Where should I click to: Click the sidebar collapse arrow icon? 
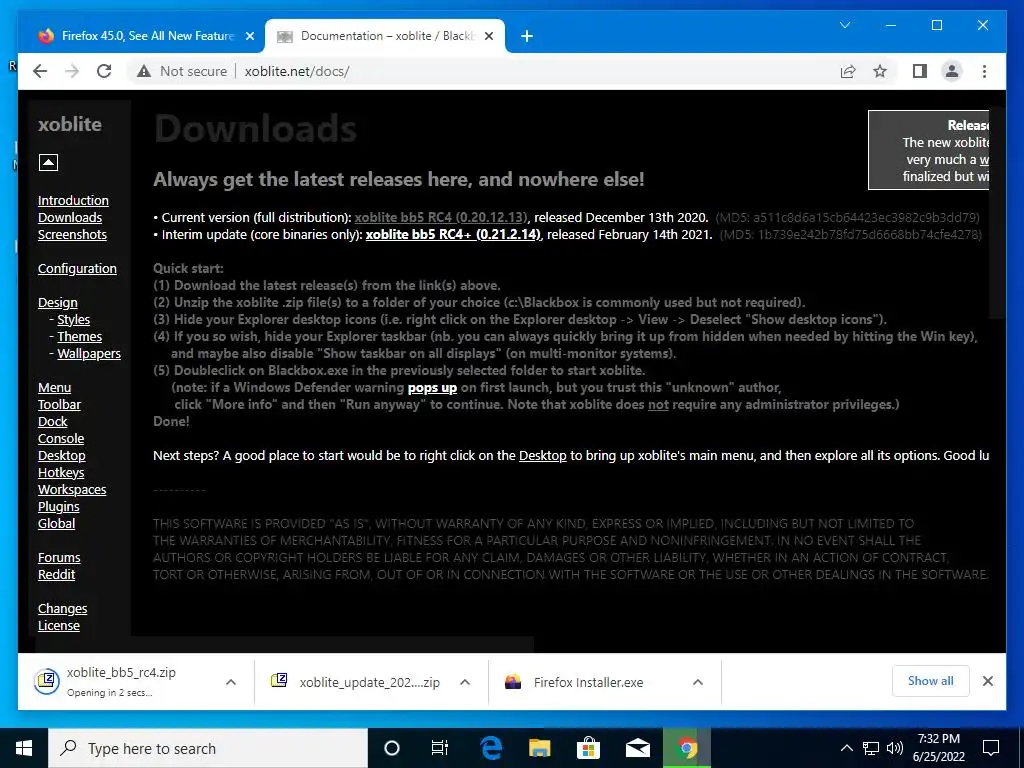48,162
